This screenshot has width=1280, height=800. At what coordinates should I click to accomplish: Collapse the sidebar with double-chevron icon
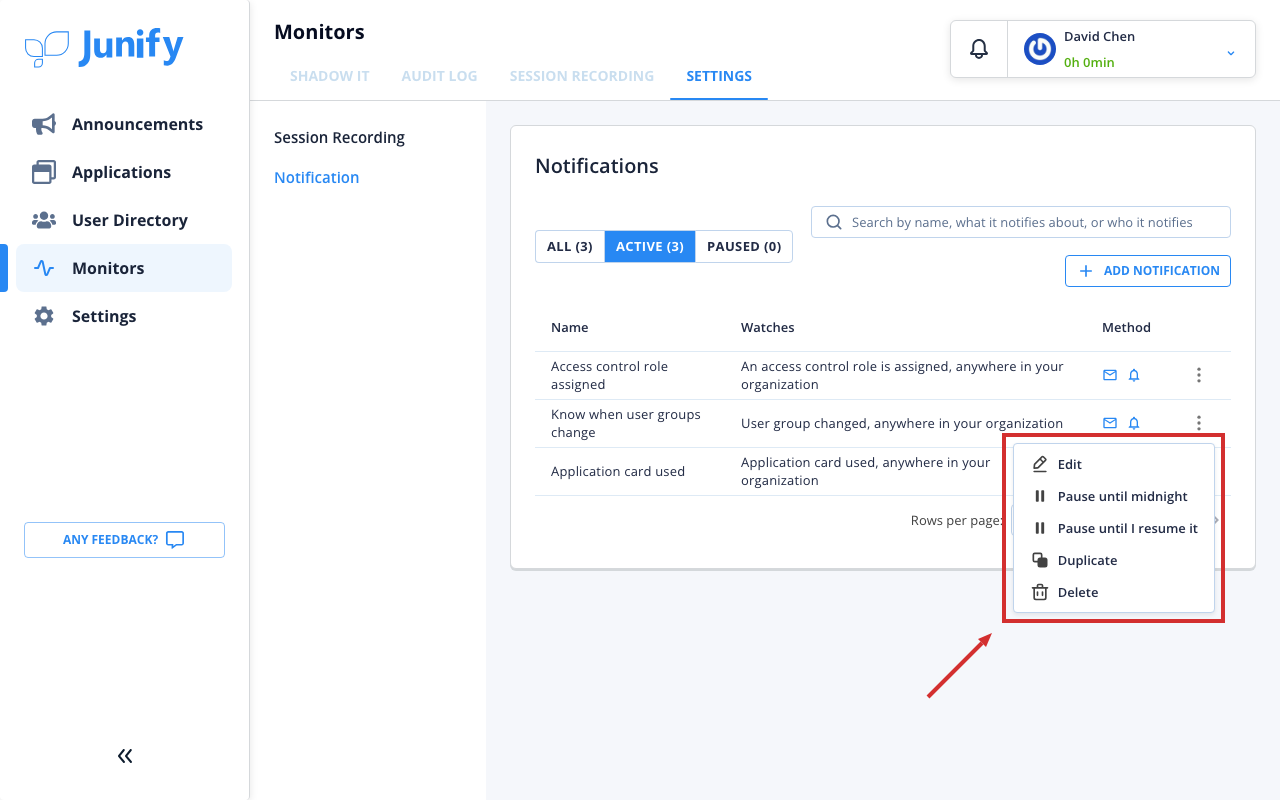point(125,756)
